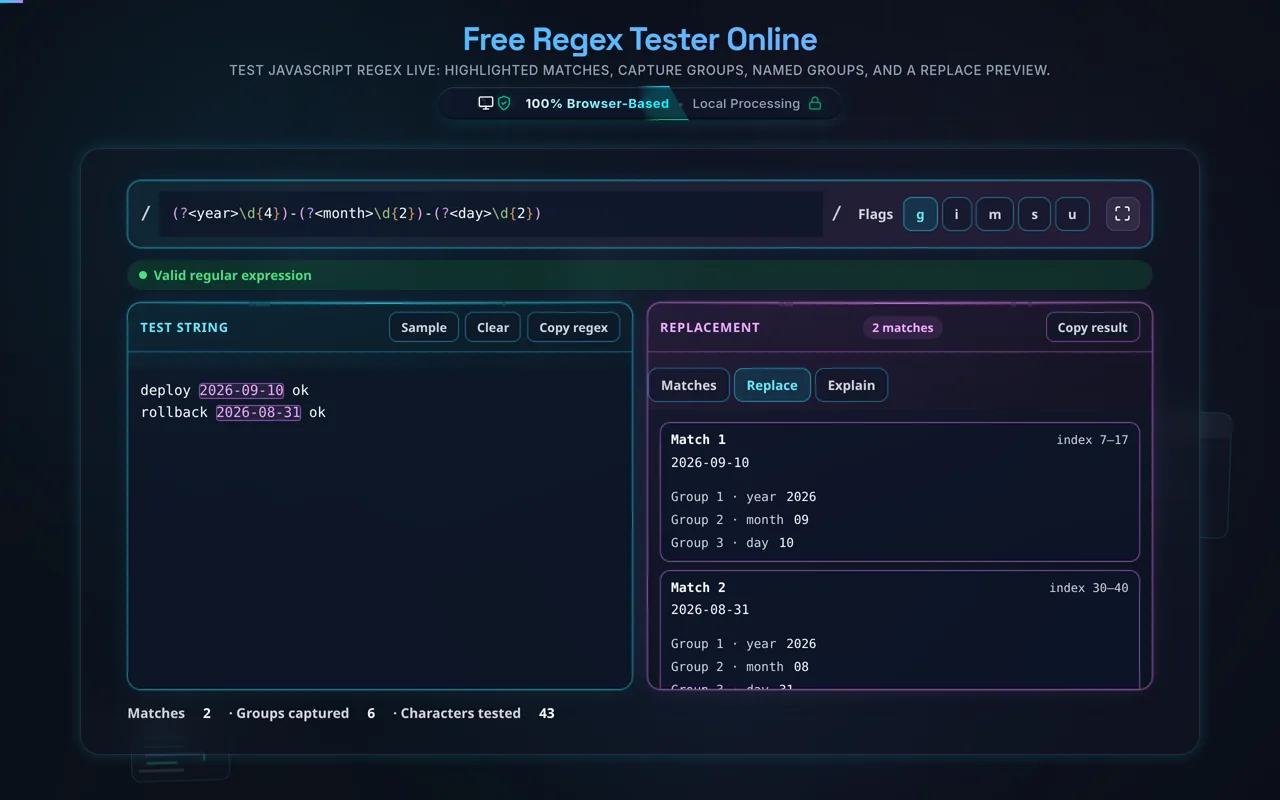Click the '2 matches' badge
The image size is (1280, 800).
click(902, 328)
